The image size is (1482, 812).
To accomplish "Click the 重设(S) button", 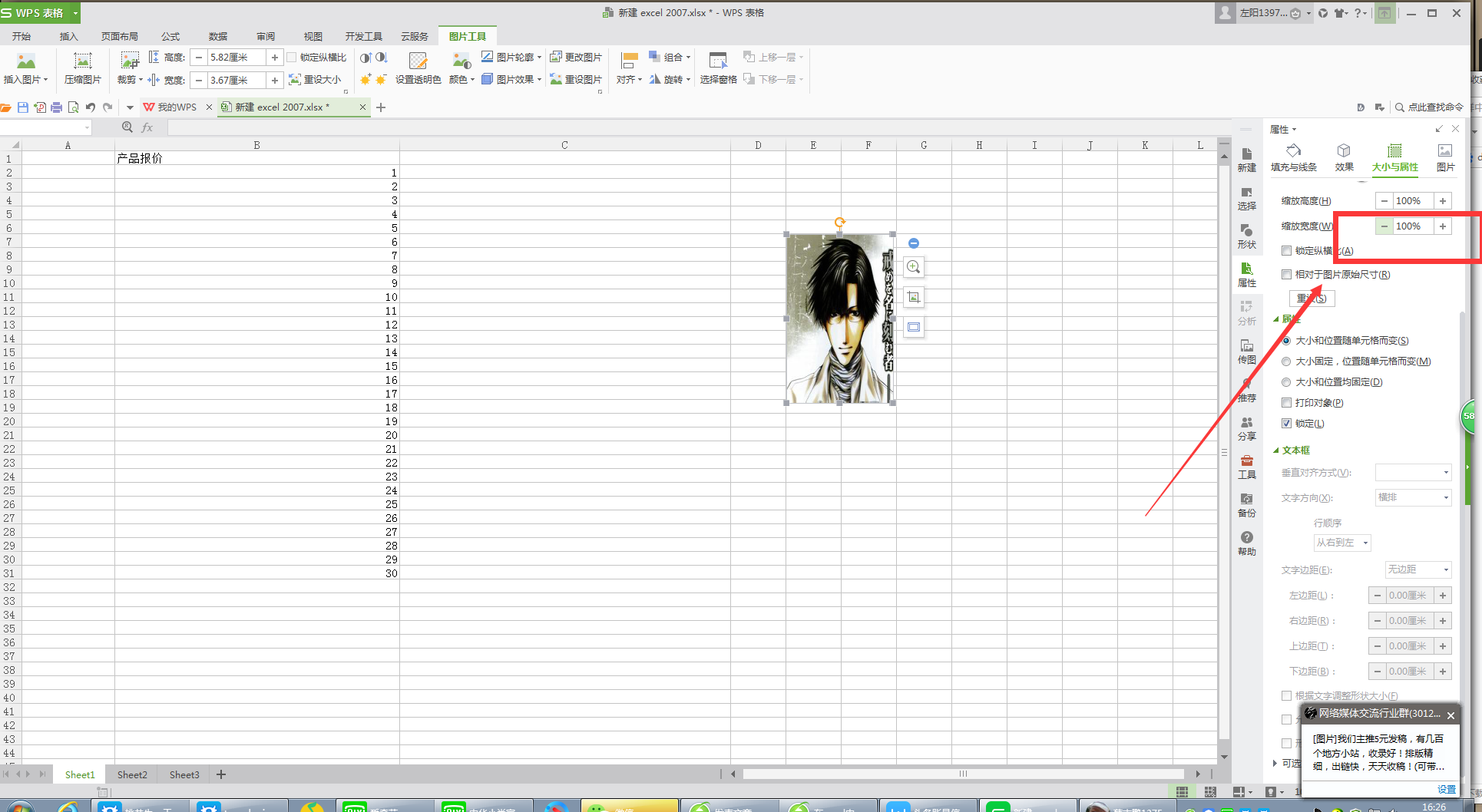I will coord(1312,299).
